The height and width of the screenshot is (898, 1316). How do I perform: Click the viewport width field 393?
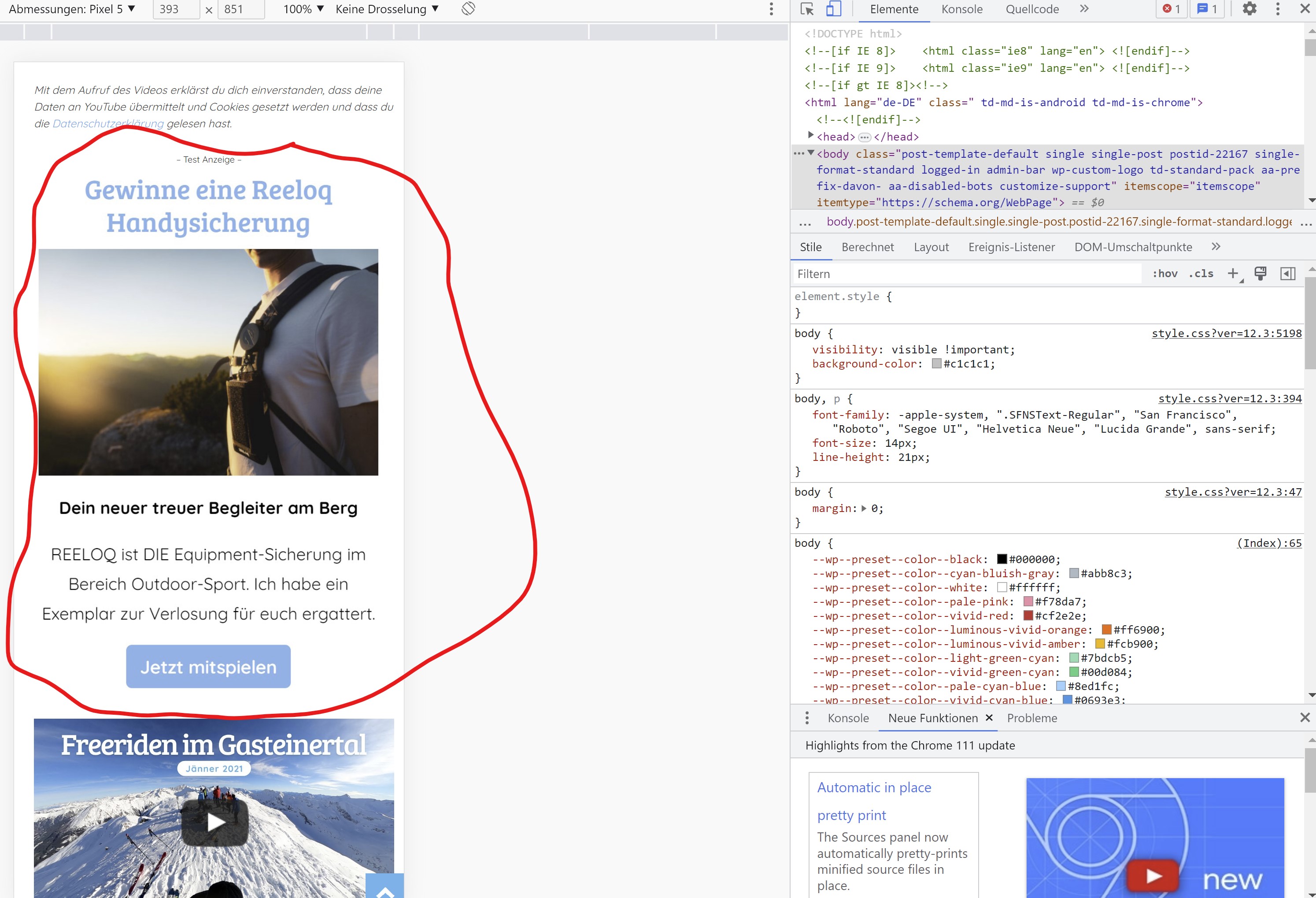(176, 9)
